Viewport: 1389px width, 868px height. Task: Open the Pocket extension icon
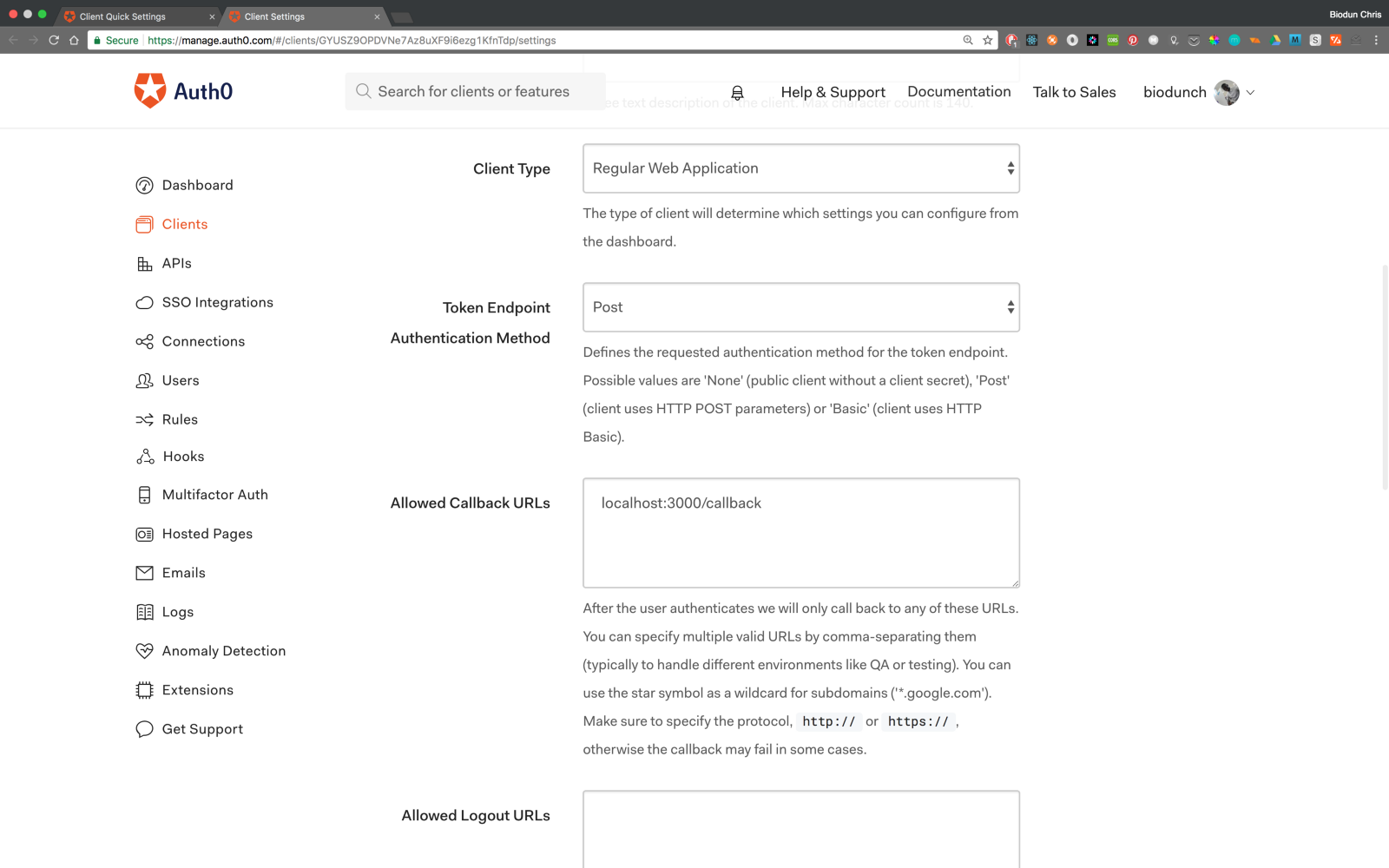pos(1194,40)
